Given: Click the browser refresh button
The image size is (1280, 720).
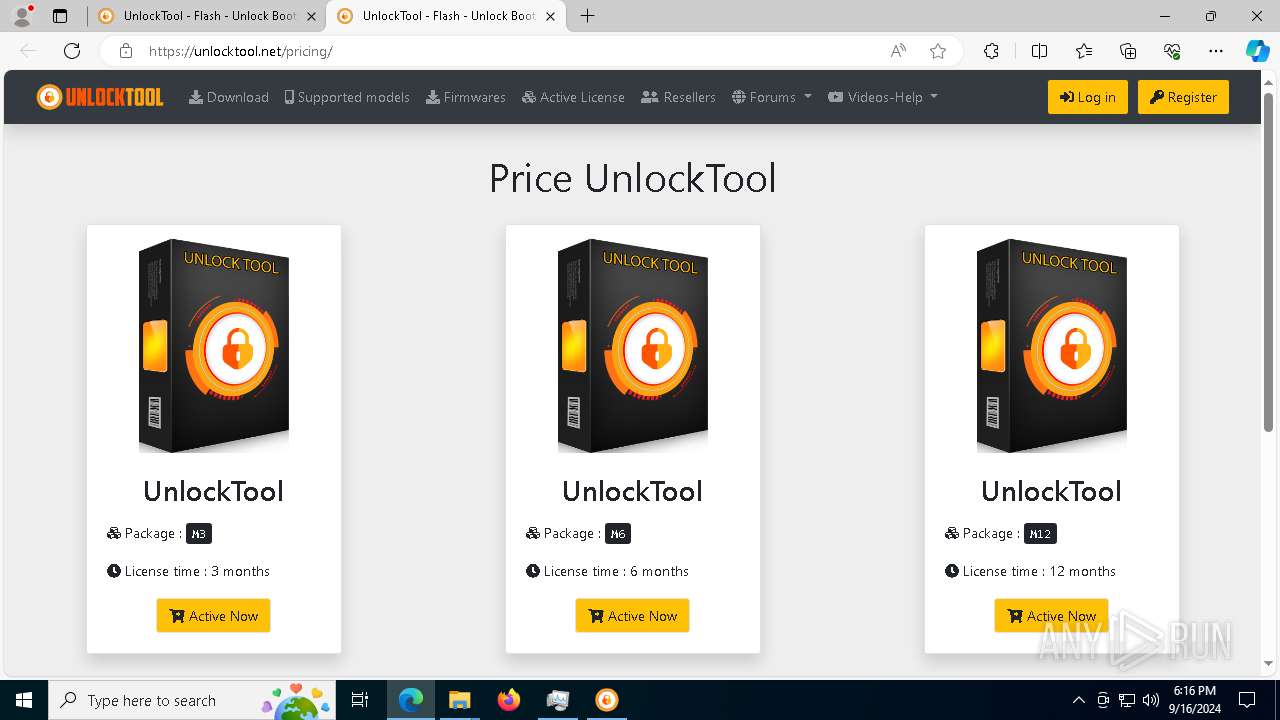Looking at the screenshot, I should [71, 51].
